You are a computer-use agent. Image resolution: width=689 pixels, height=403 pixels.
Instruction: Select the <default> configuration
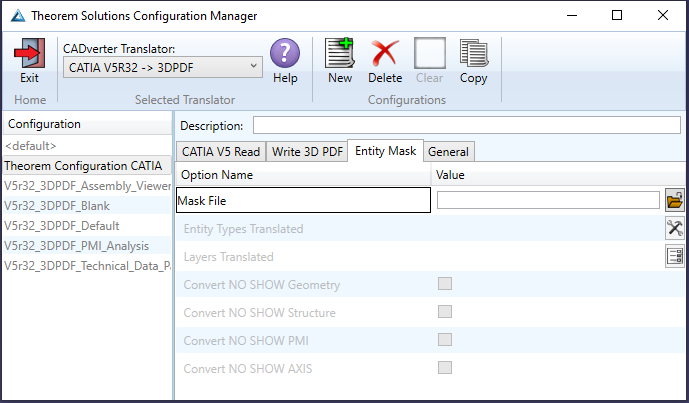[87, 145]
